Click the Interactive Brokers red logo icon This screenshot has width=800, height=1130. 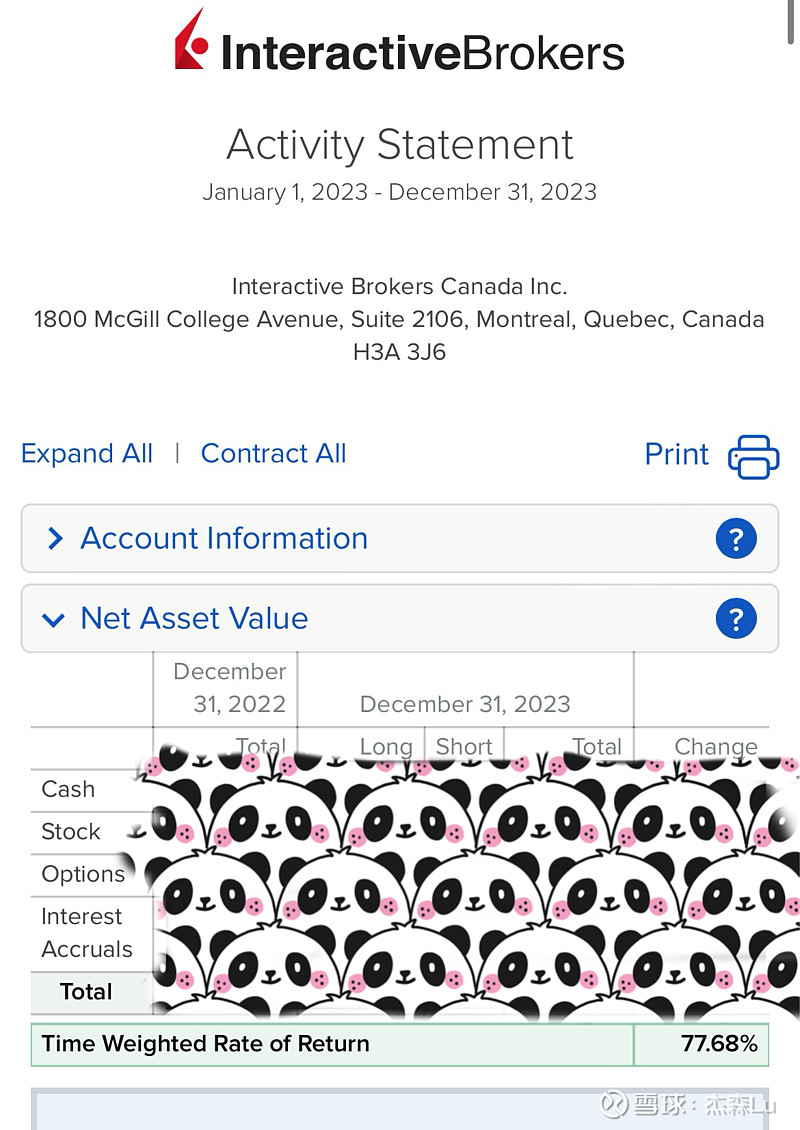(x=192, y=39)
